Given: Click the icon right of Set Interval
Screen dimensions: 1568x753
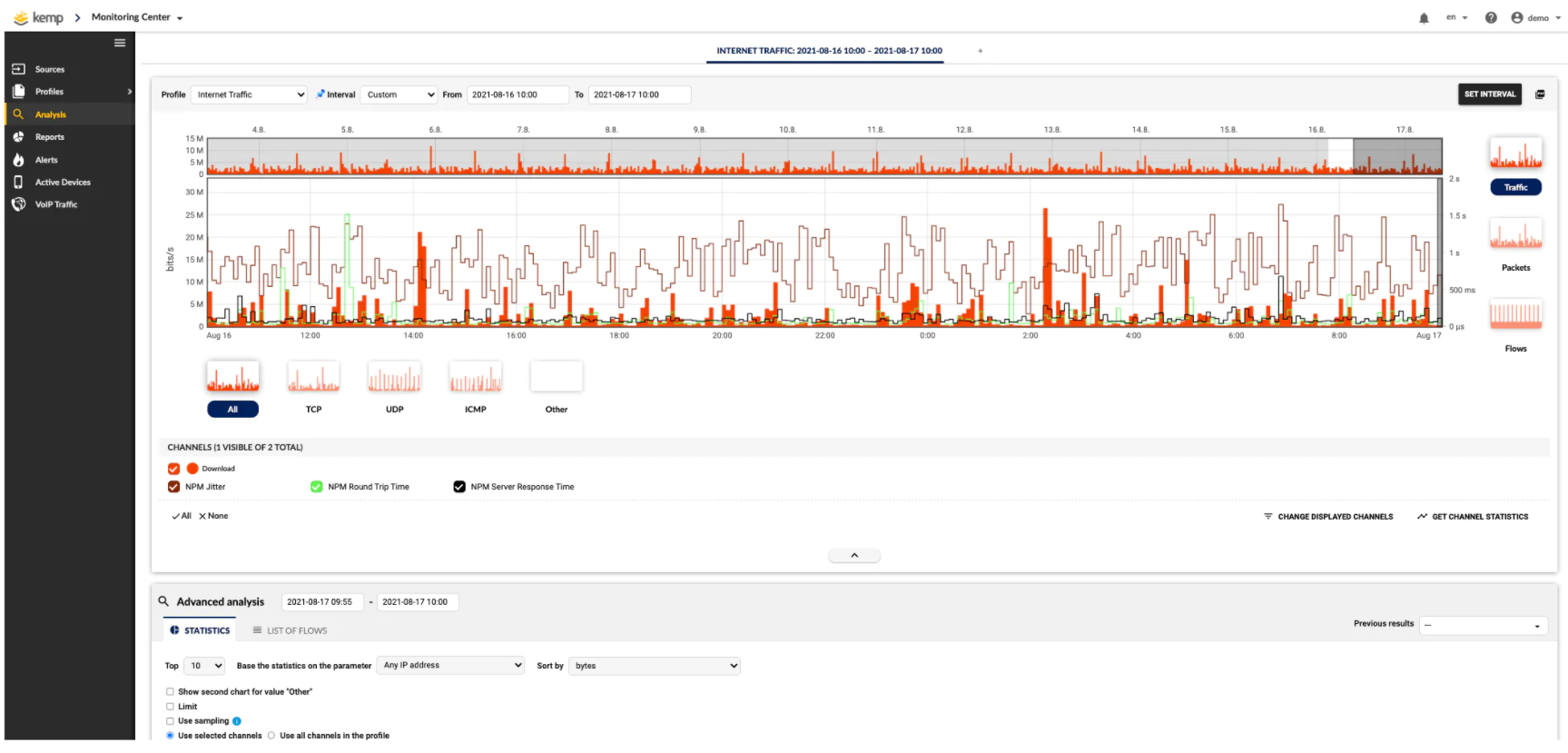Looking at the screenshot, I should click(1540, 94).
